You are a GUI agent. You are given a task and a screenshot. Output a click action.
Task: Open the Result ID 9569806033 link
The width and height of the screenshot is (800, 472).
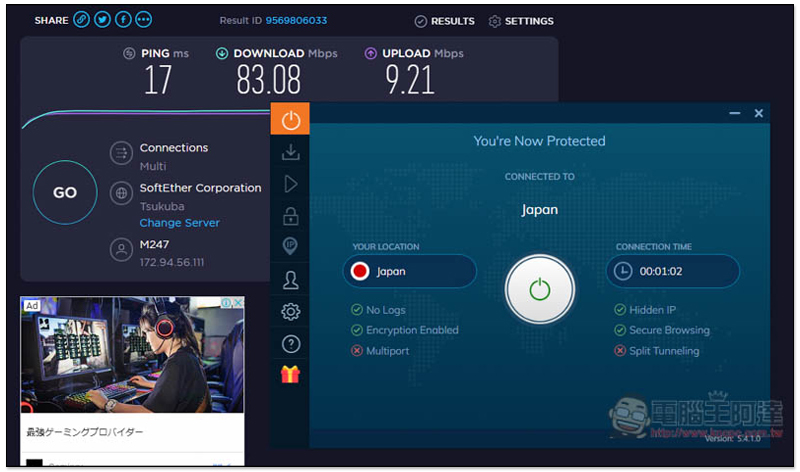click(x=296, y=20)
